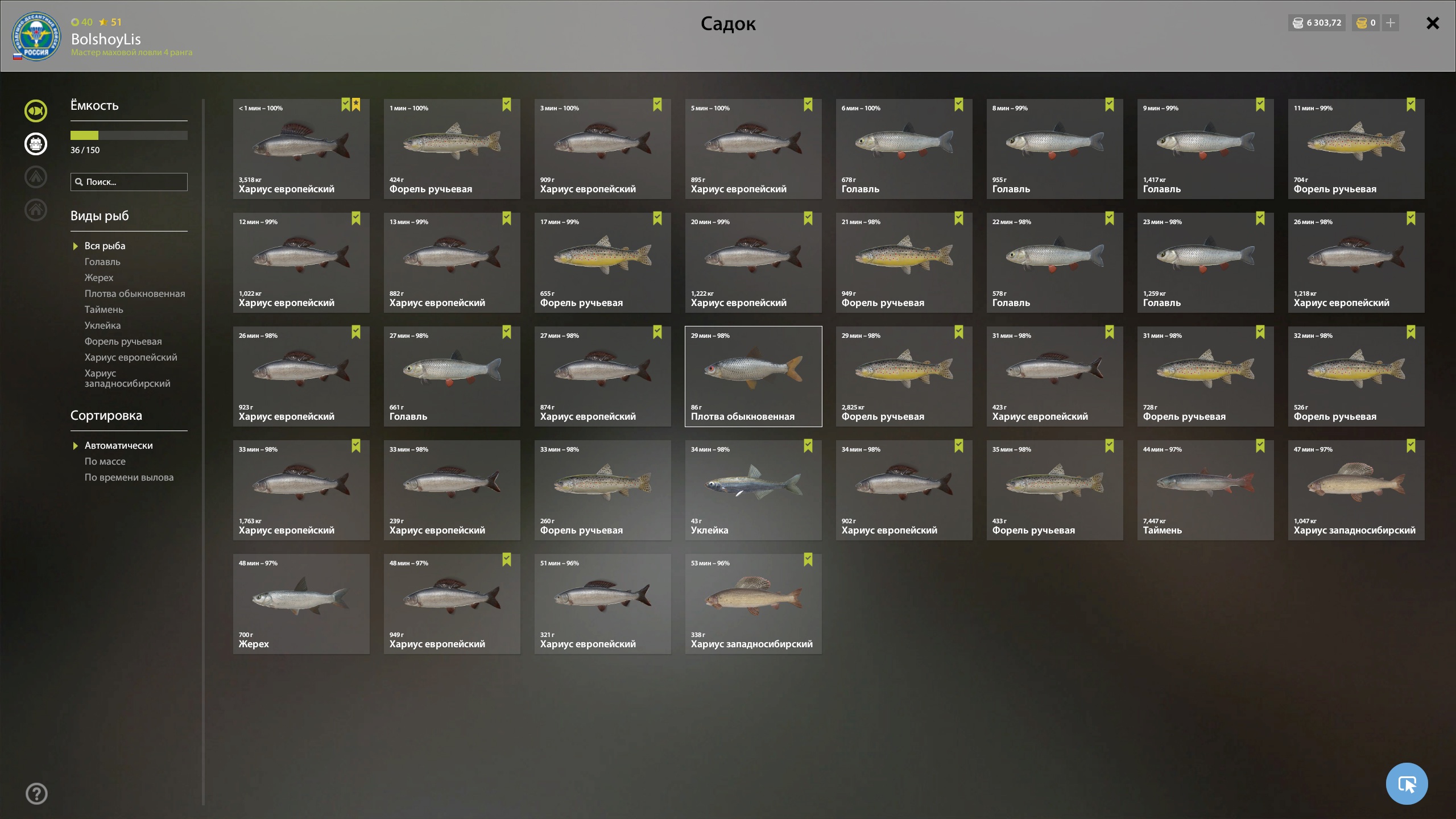Filter by Голавль species

(x=102, y=262)
